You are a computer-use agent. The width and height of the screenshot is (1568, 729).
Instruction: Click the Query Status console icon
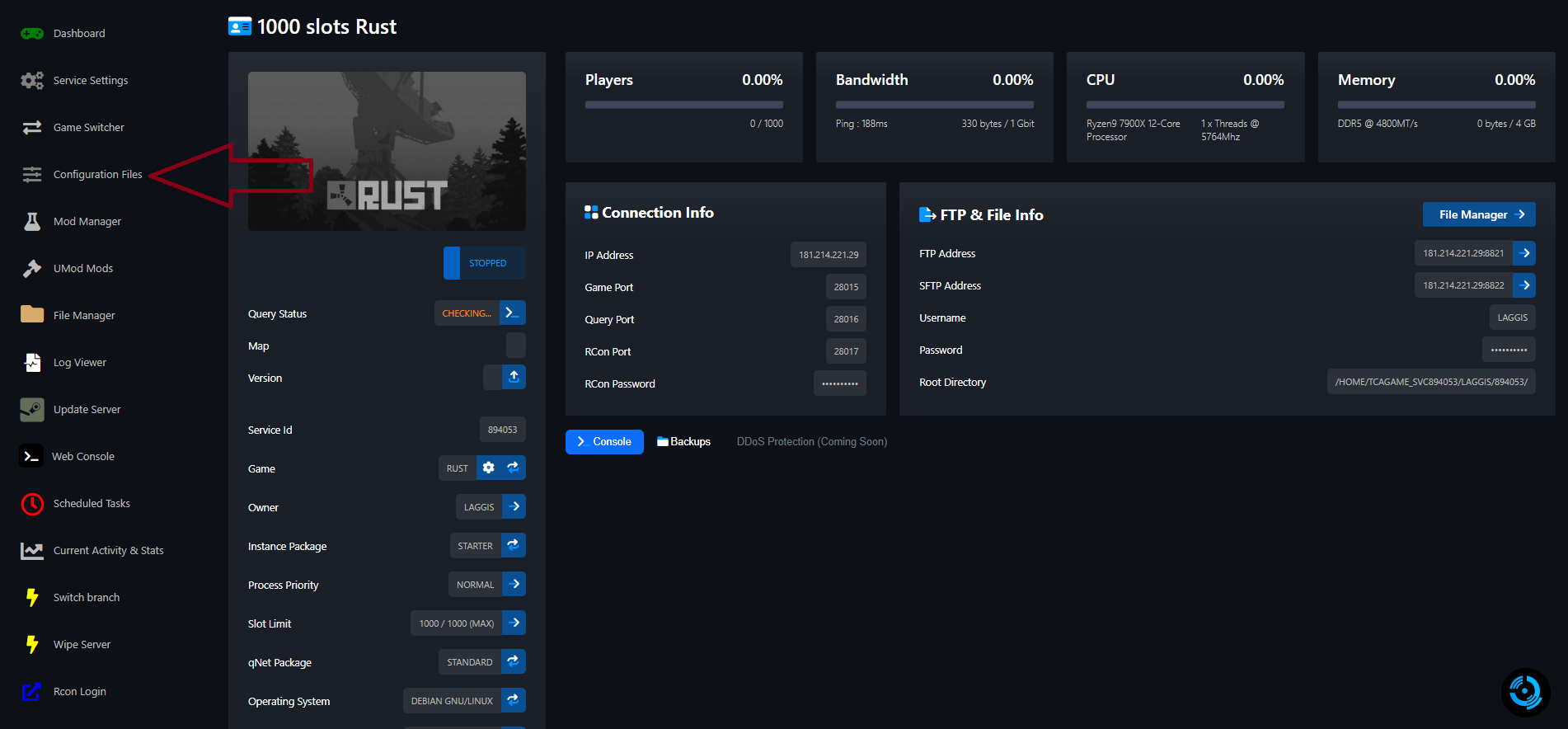point(512,313)
